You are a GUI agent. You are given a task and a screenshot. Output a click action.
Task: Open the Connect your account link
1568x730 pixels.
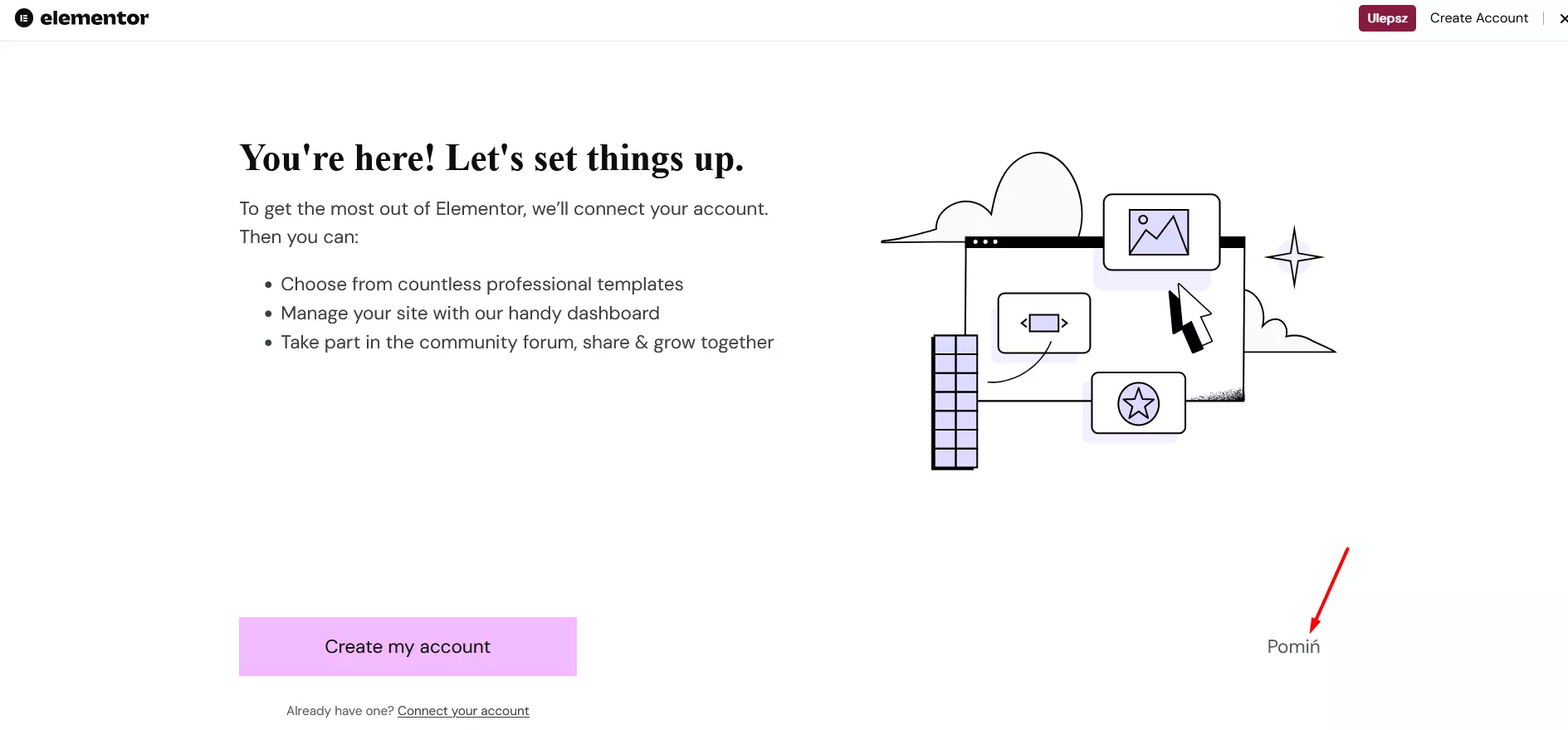[463, 711]
